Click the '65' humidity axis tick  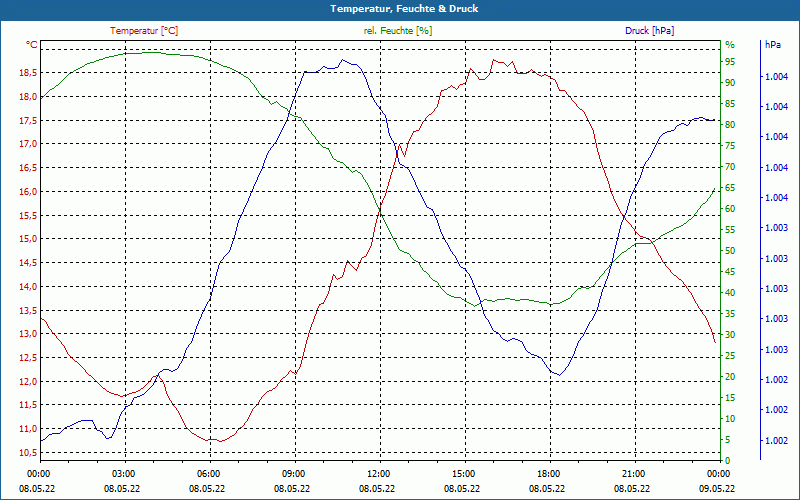(x=730, y=188)
